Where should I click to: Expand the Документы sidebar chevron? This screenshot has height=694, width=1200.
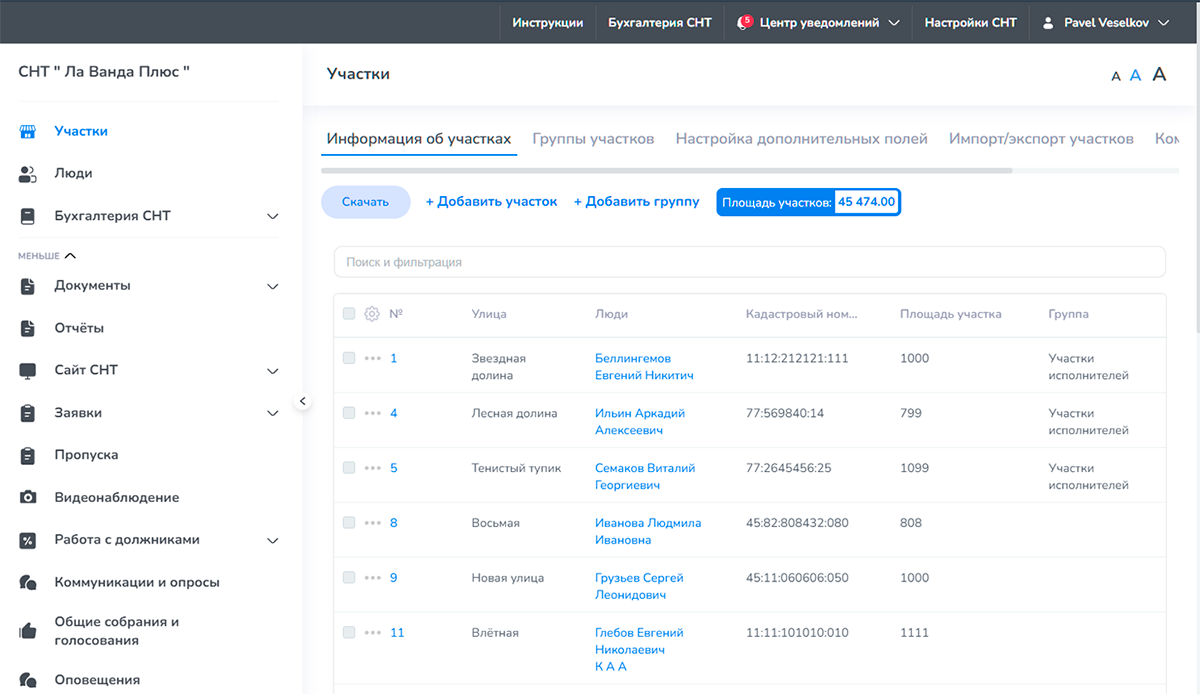(273, 286)
